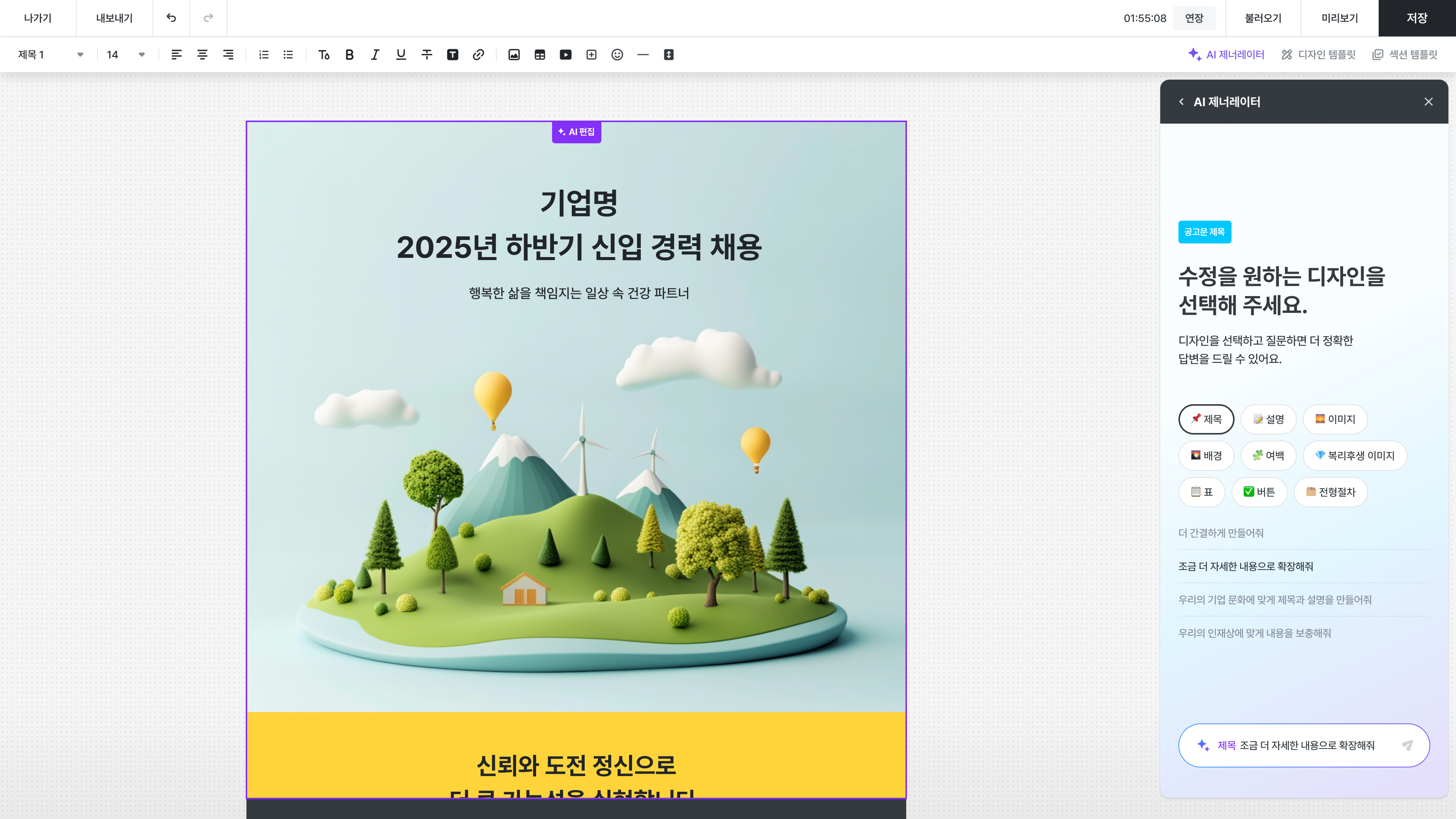The image size is (1456, 819).
Task: Open the 제목 1 paragraph style dropdown
Action: click(50, 54)
